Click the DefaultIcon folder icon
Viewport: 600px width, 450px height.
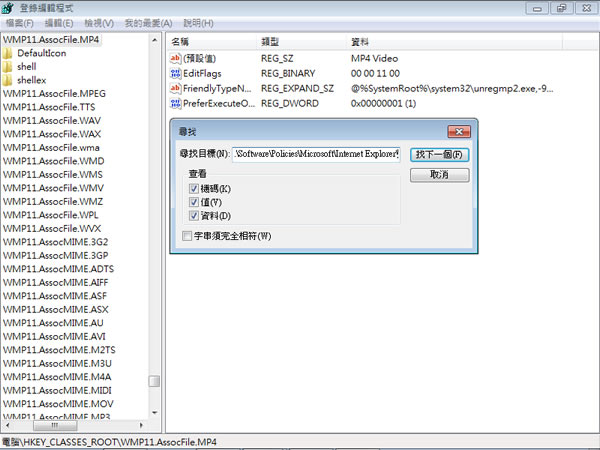(7, 53)
